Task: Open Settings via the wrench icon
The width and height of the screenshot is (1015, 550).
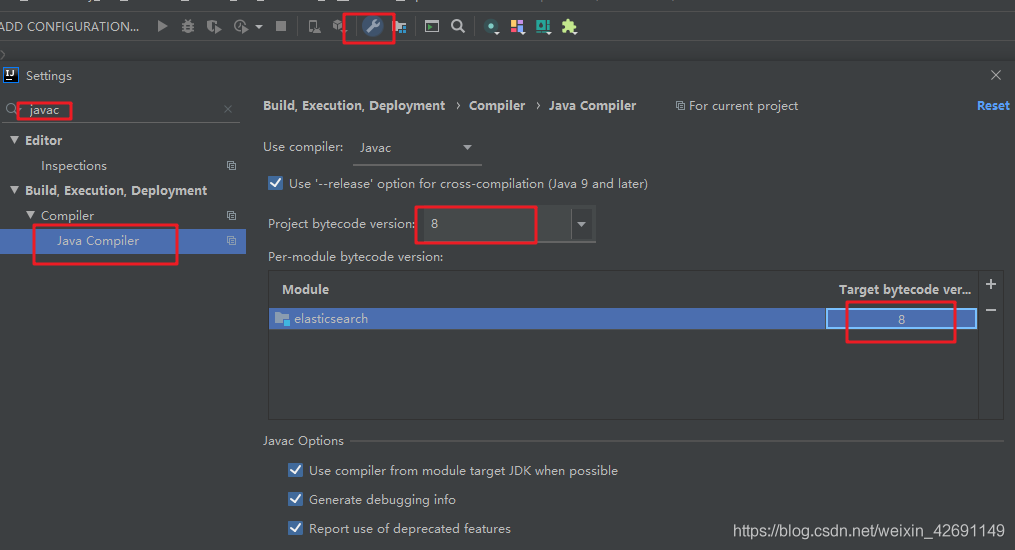Action: pyautogui.click(x=372, y=27)
